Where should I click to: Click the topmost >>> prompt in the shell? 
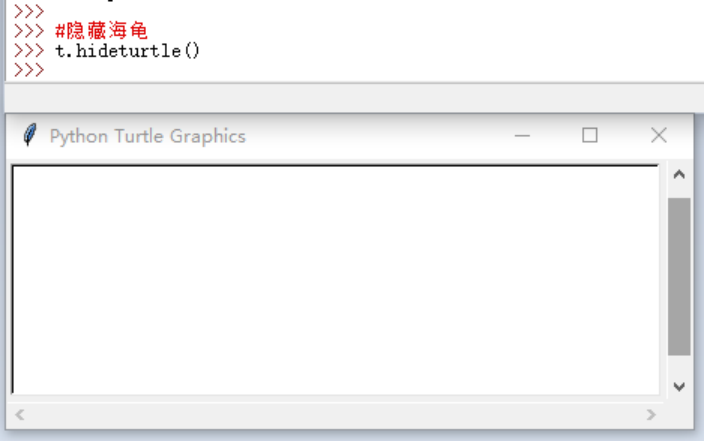tap(29, 11)
